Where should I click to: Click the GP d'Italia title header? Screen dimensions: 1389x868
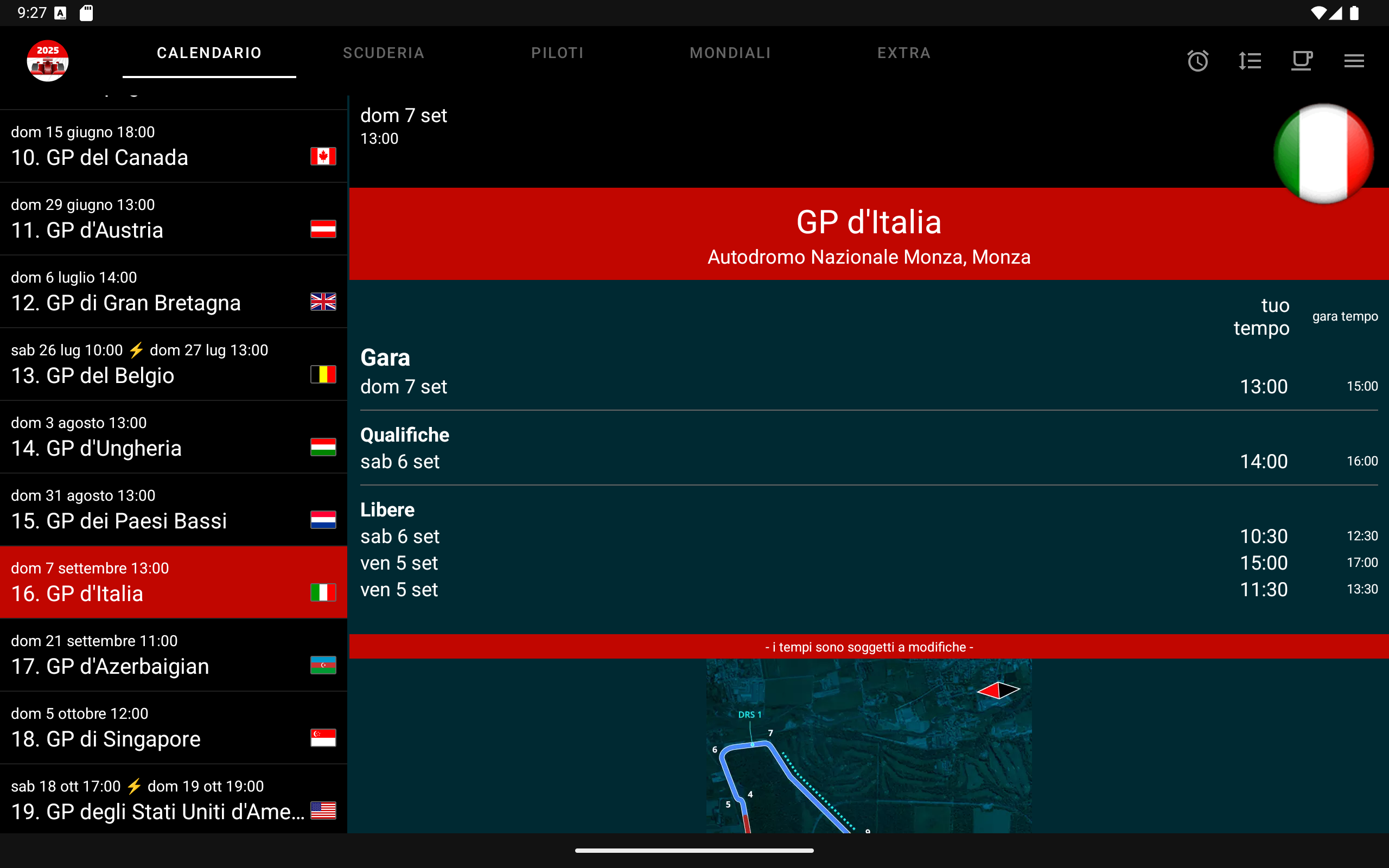click(869, 223)
